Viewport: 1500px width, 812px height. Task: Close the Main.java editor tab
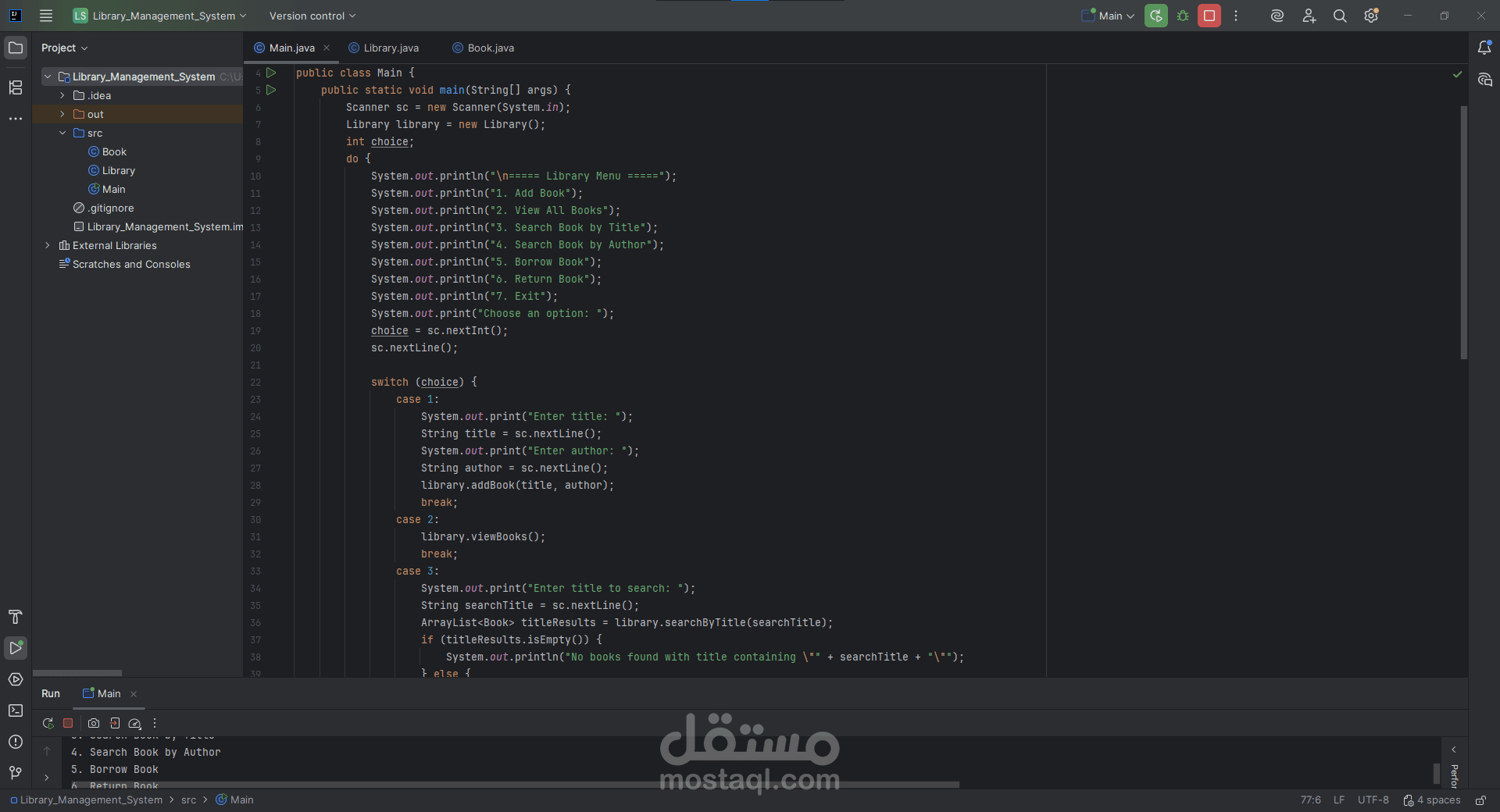(327, 48)
